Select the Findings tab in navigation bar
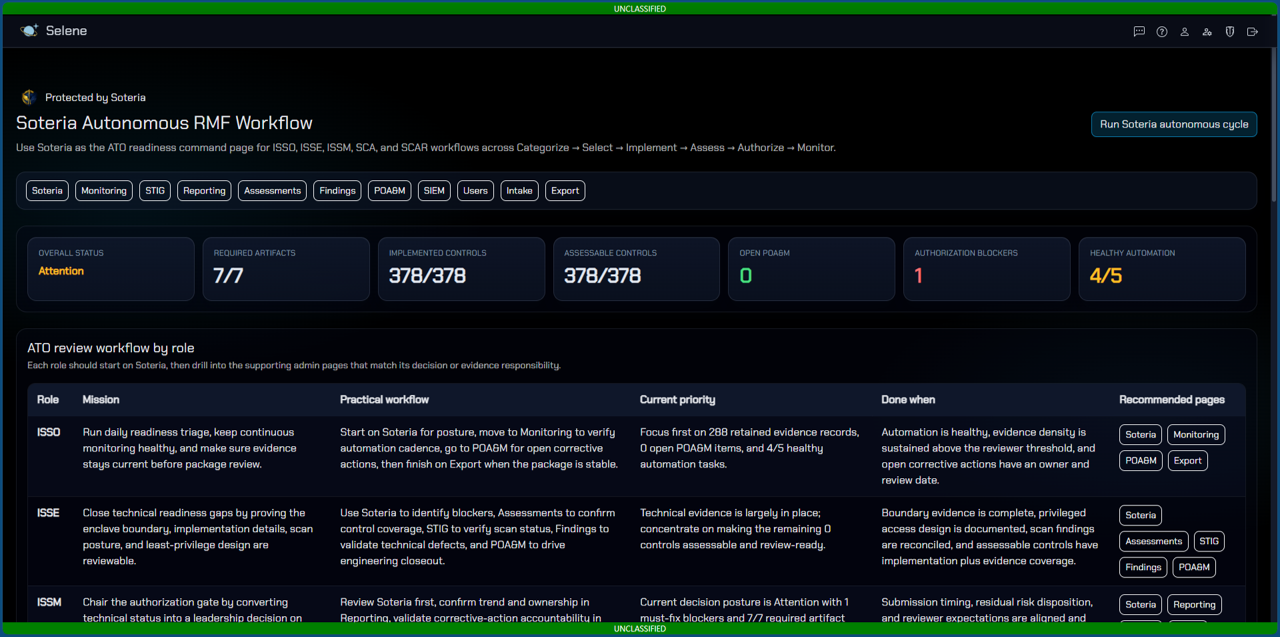Image resolution: width=1280 pixels, height=637 pixels. pyautogui.click(x=337, y=191)
